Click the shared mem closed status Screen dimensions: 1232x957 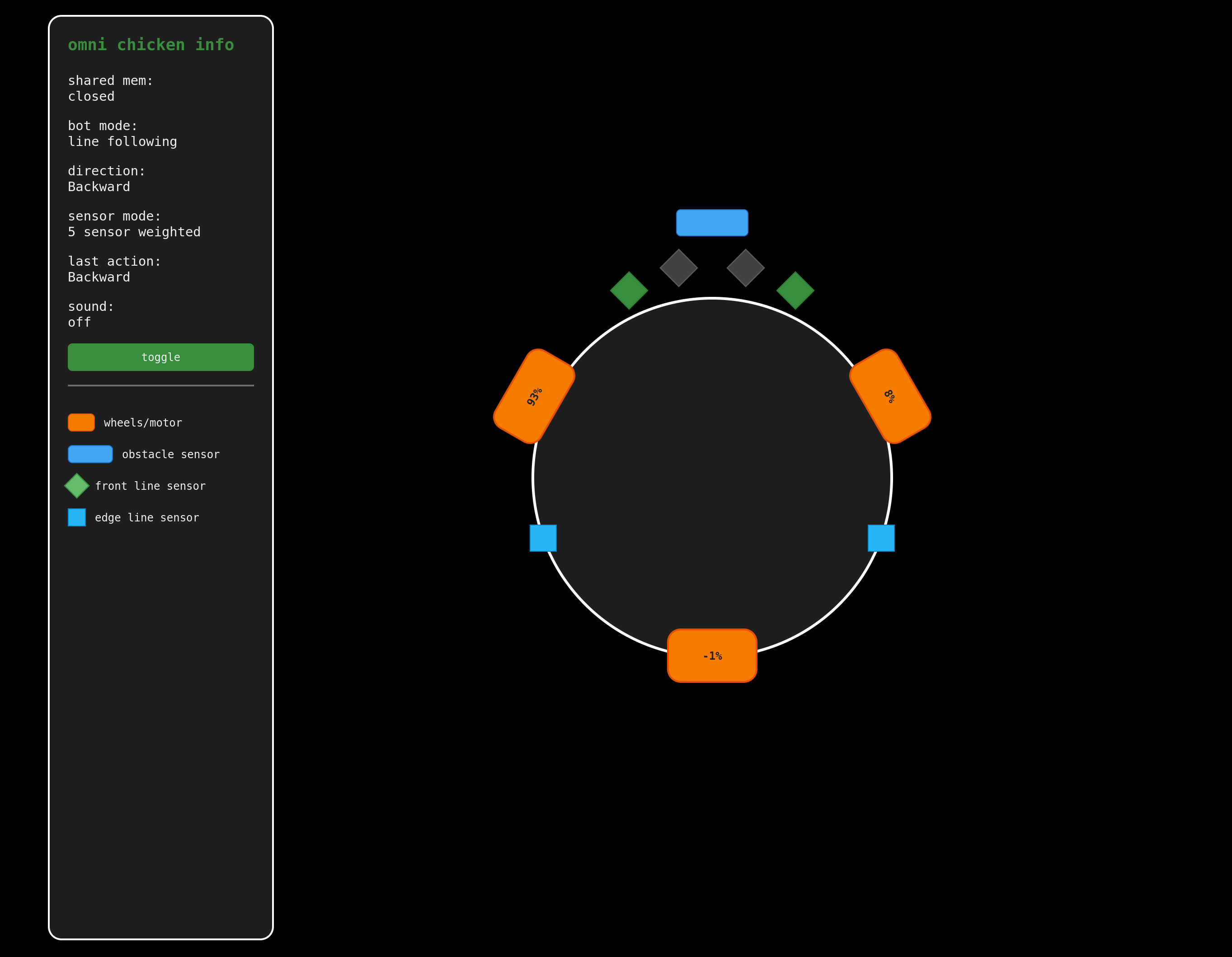(x=91, y=96)
